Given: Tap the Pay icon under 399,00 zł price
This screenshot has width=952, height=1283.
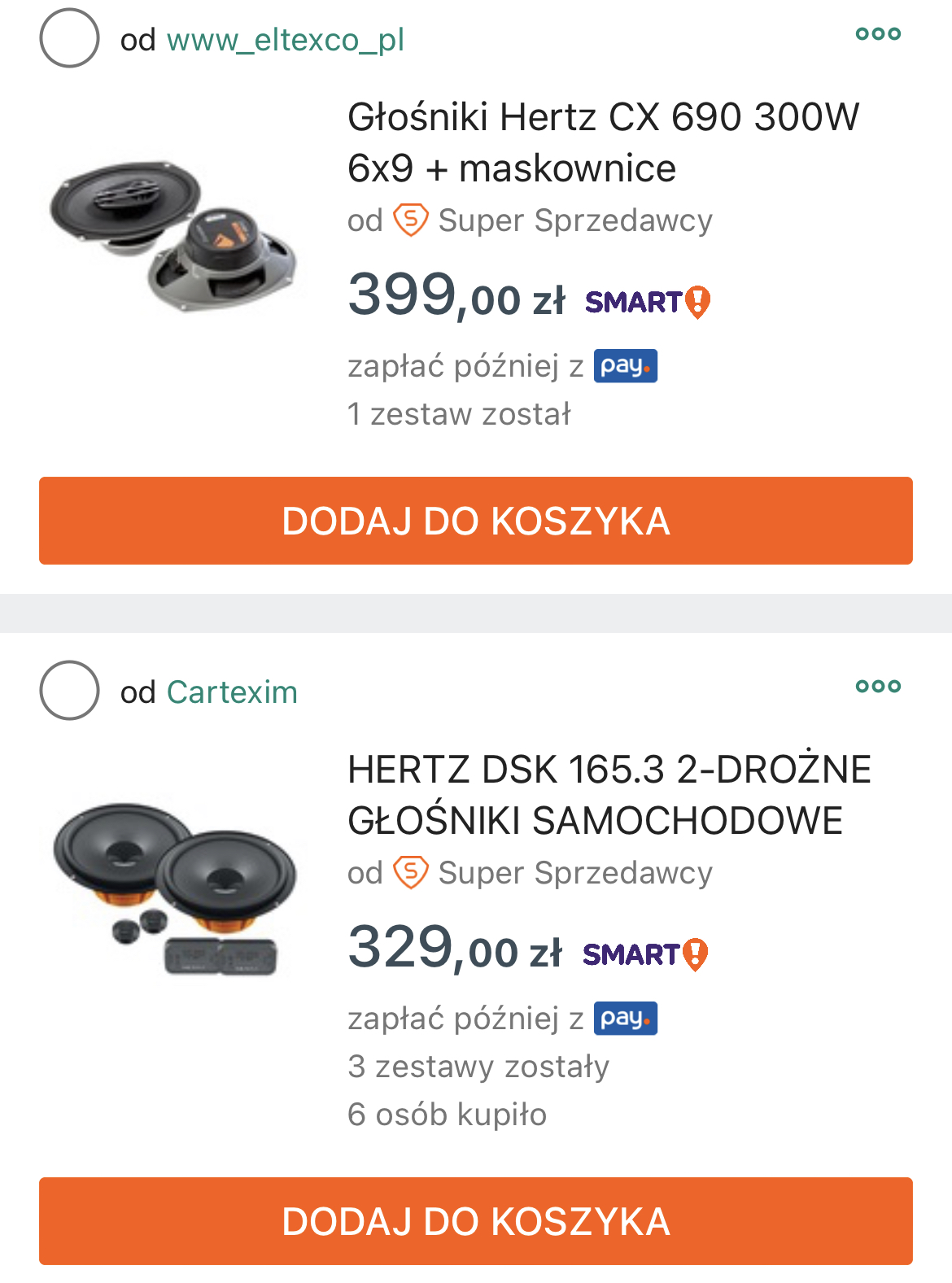Looking at the screenshot, I should tap(625, 366).
